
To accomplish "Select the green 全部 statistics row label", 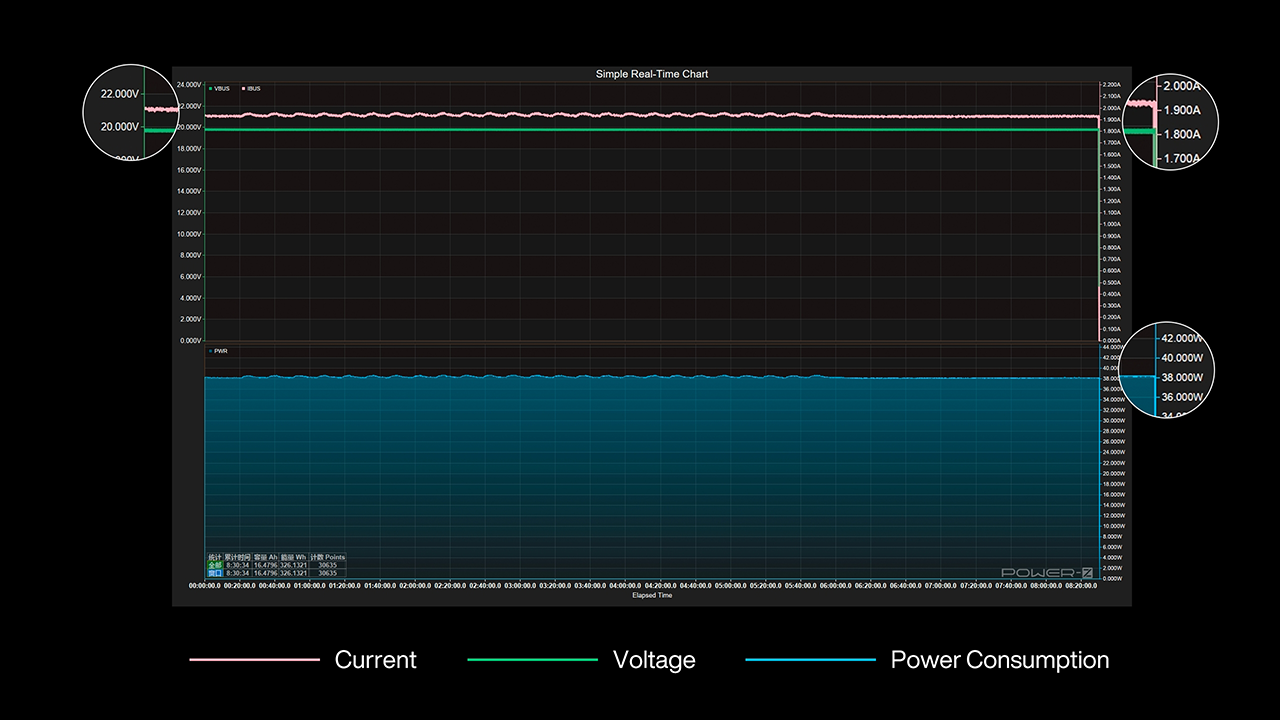I will pyautogui.click(x=214, y=565).
